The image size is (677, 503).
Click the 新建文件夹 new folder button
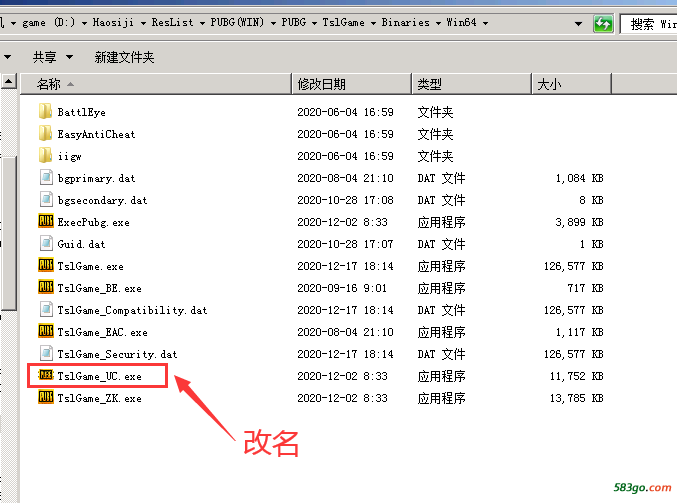[x=124, y=57]
